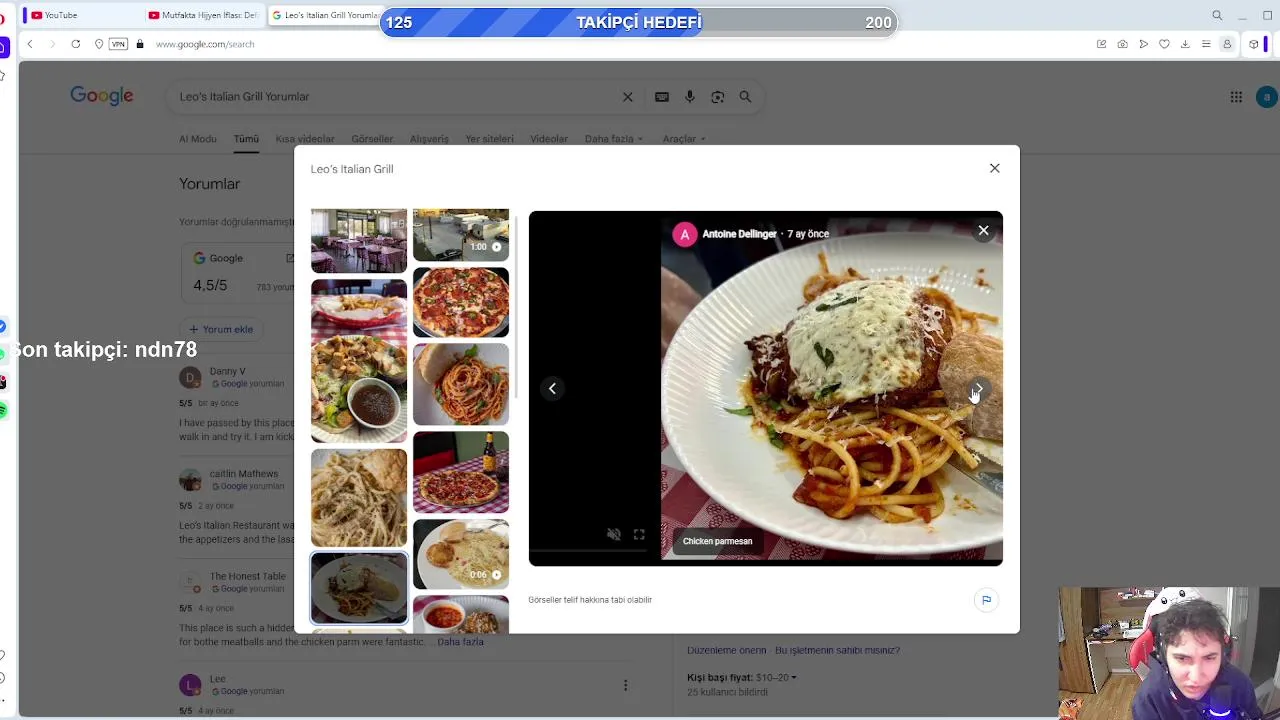1280x720 pixels.
Task: Open the creamy pasta thumbnail
Action: click(x=359, y=497)
